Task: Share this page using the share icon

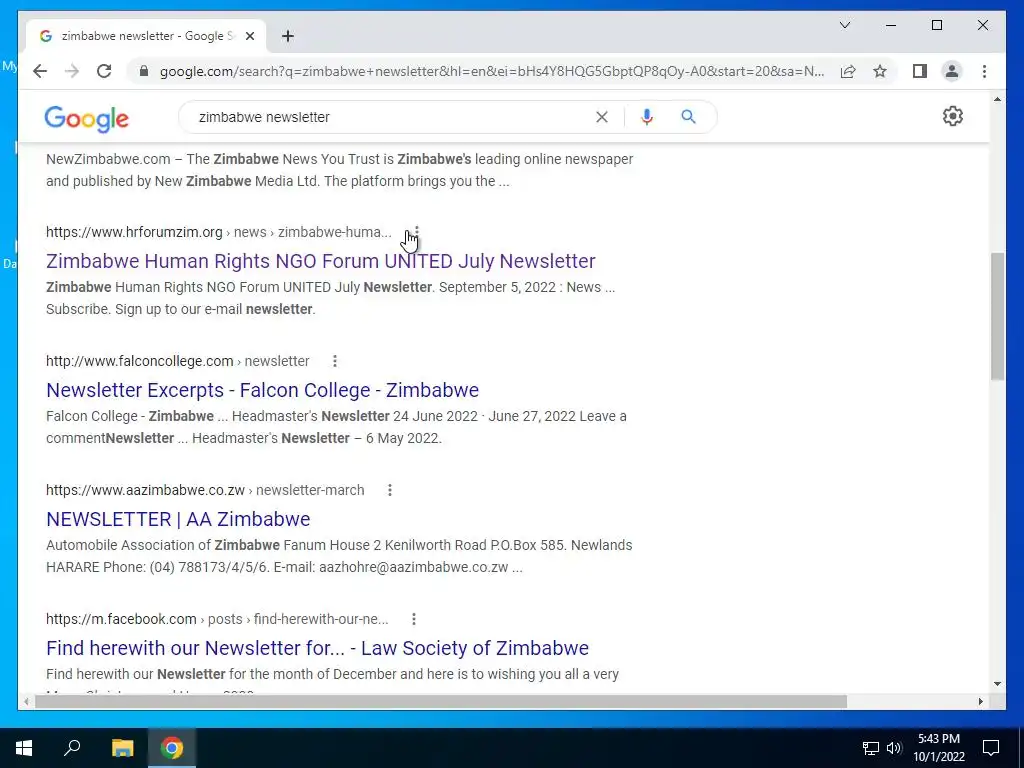Action: [x=848, y=71]
